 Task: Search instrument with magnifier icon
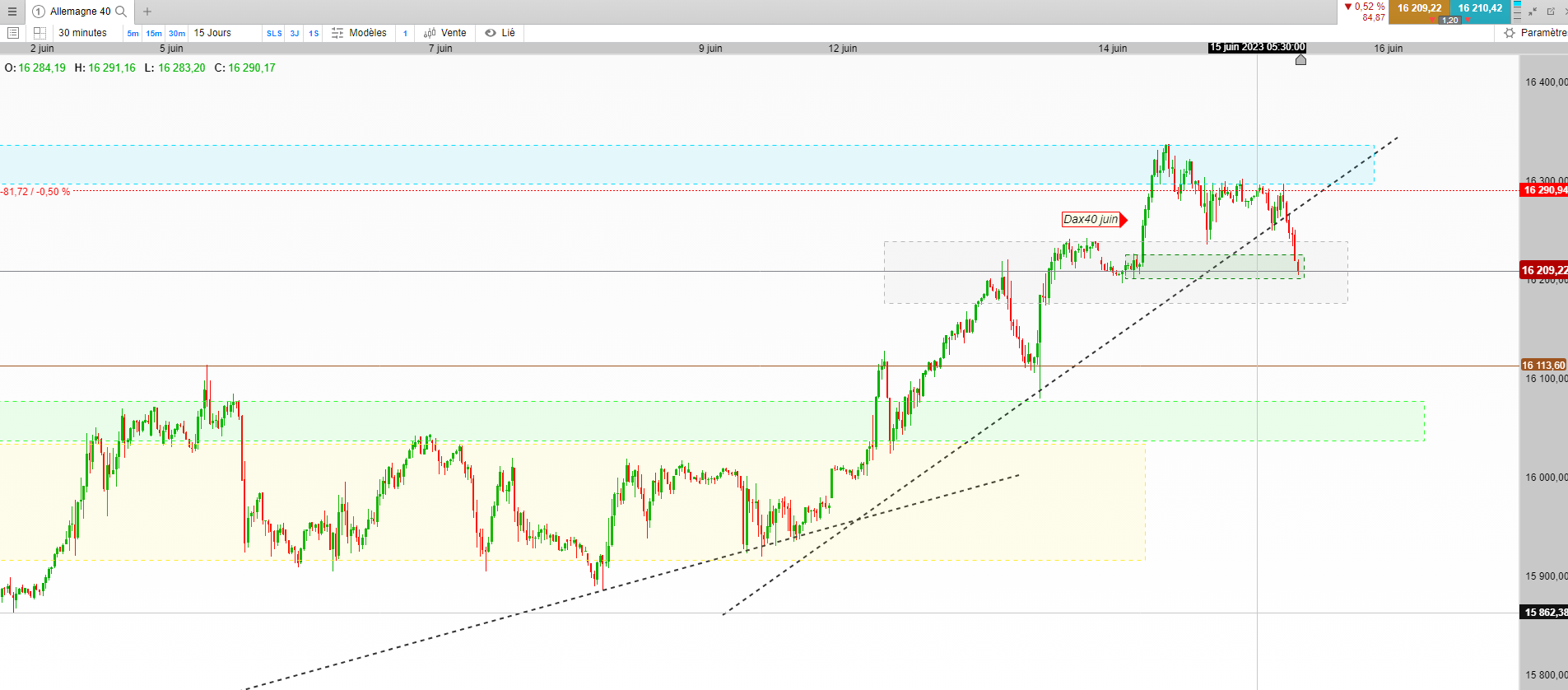click(x=121, y=12)
